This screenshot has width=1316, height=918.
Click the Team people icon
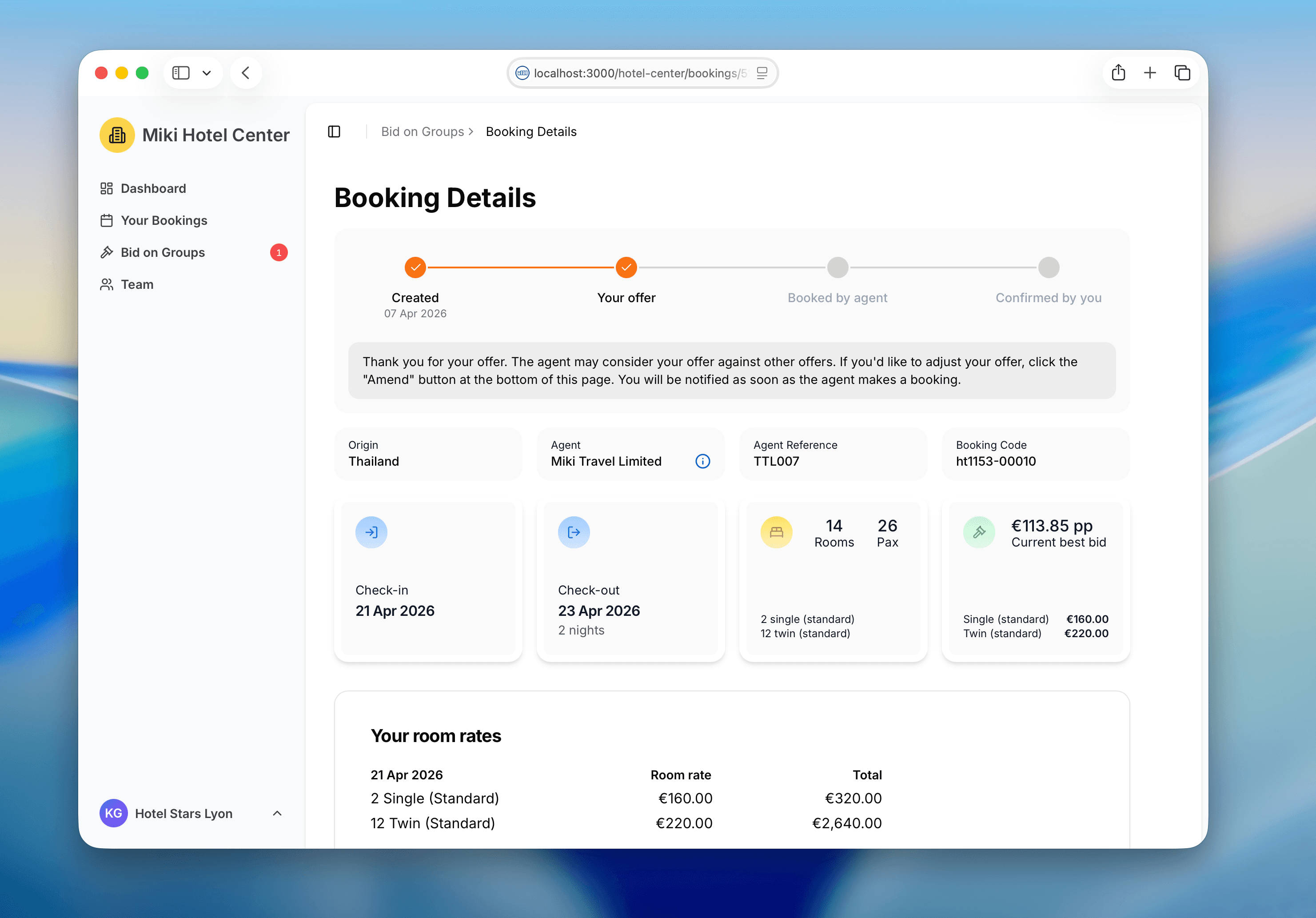pyautogui.click(x=107, y=284)
